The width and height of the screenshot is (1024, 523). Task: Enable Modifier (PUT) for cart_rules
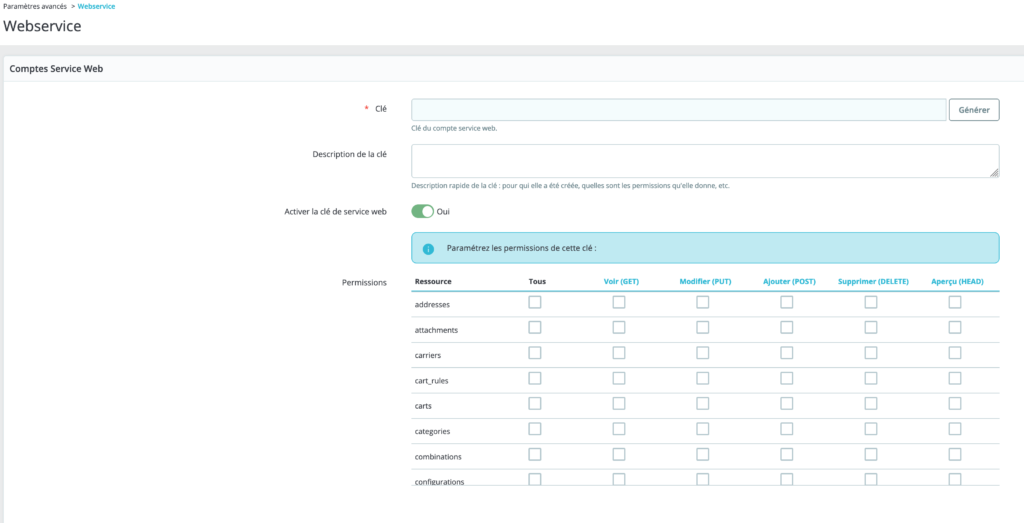click(x=703, y=378)
